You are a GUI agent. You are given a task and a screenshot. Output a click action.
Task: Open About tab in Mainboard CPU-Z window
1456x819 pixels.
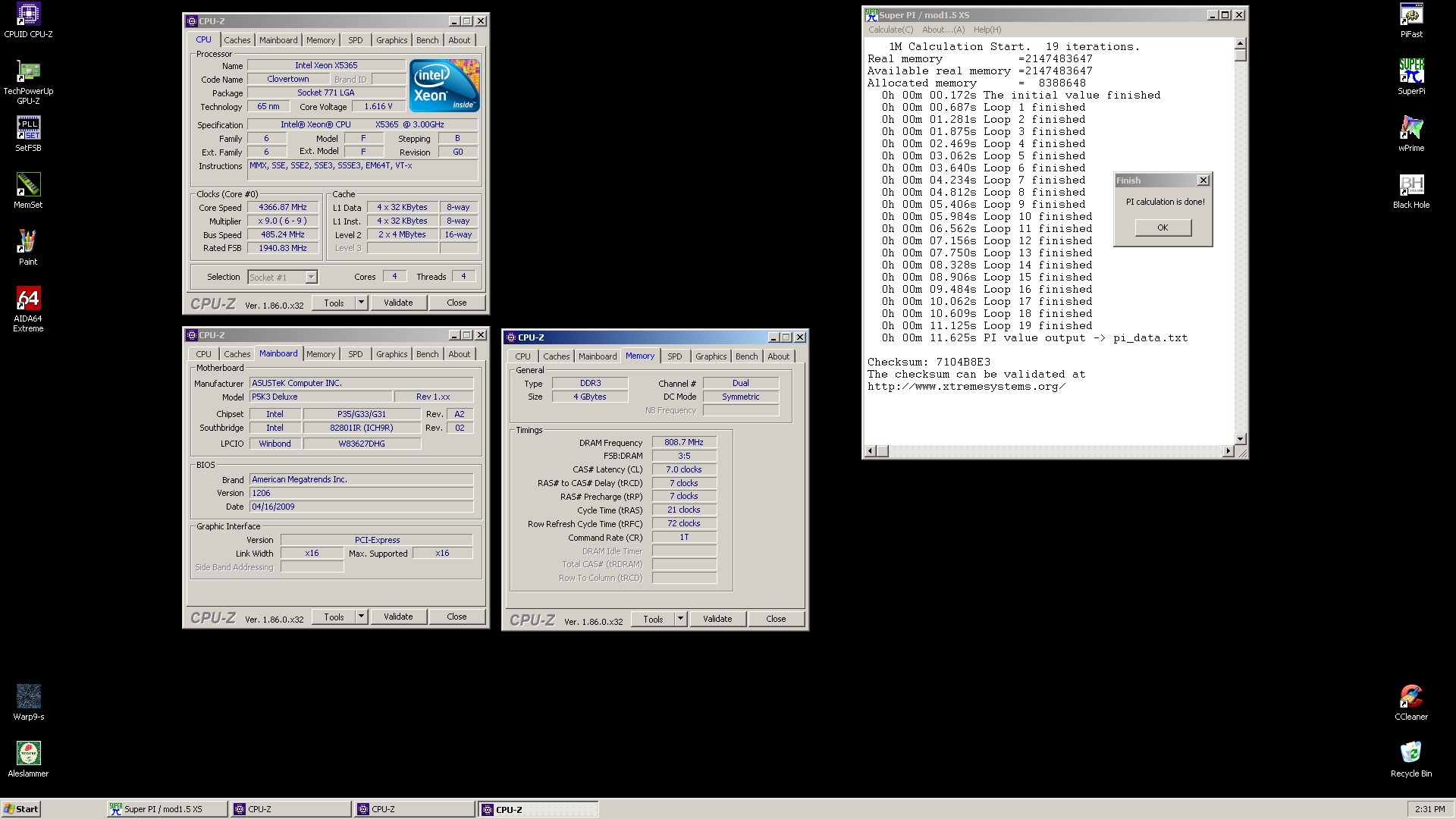click(x=459, y=354)
